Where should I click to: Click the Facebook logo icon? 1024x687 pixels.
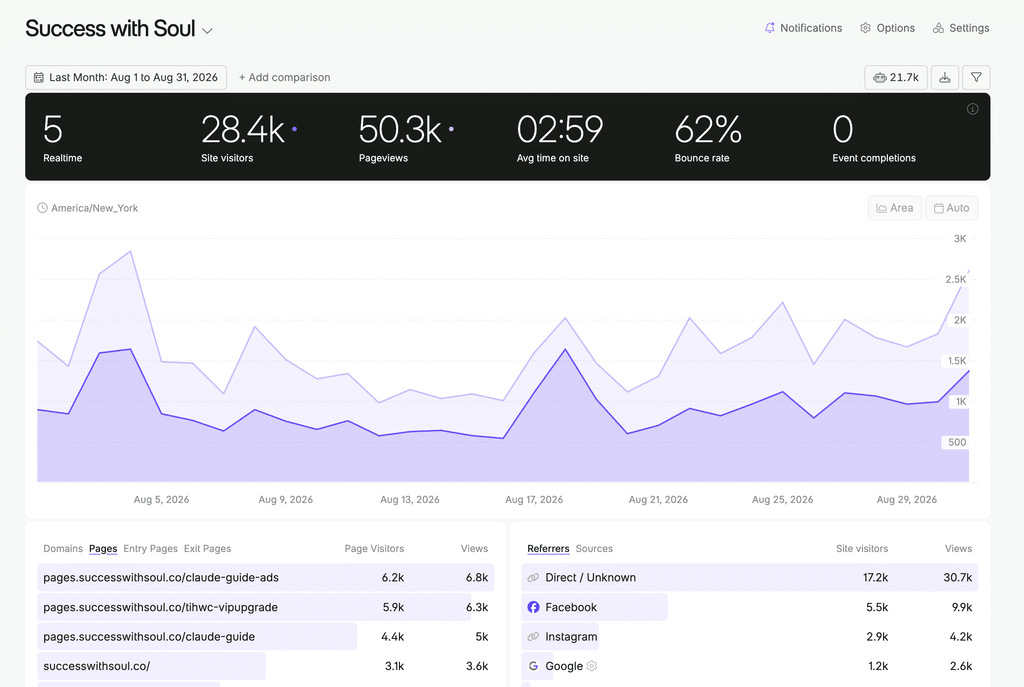point(534,607)
